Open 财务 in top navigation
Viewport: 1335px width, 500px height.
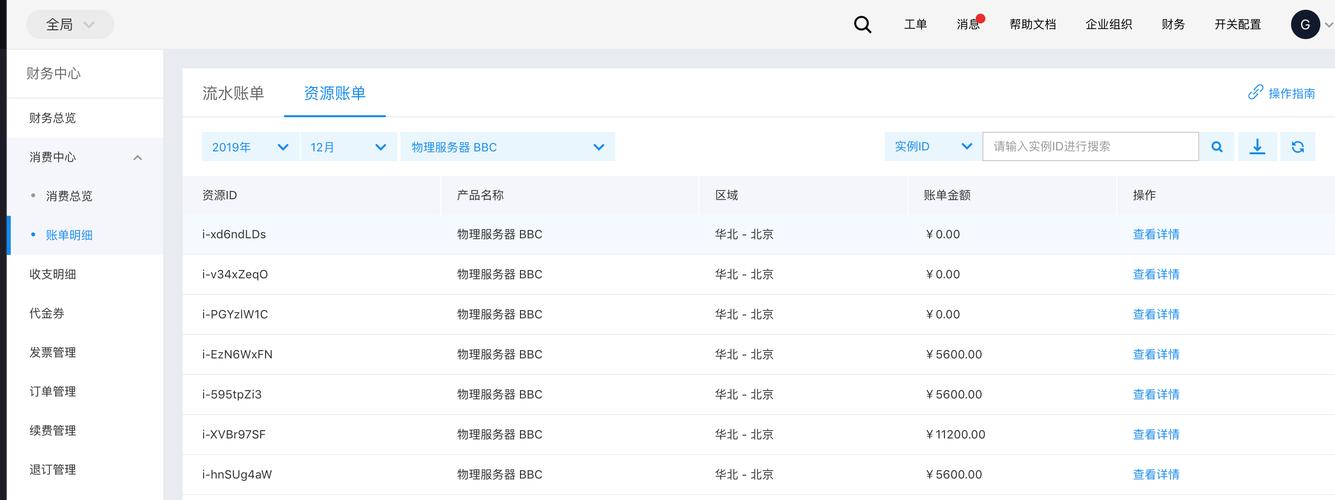(x=1173, y=25)
